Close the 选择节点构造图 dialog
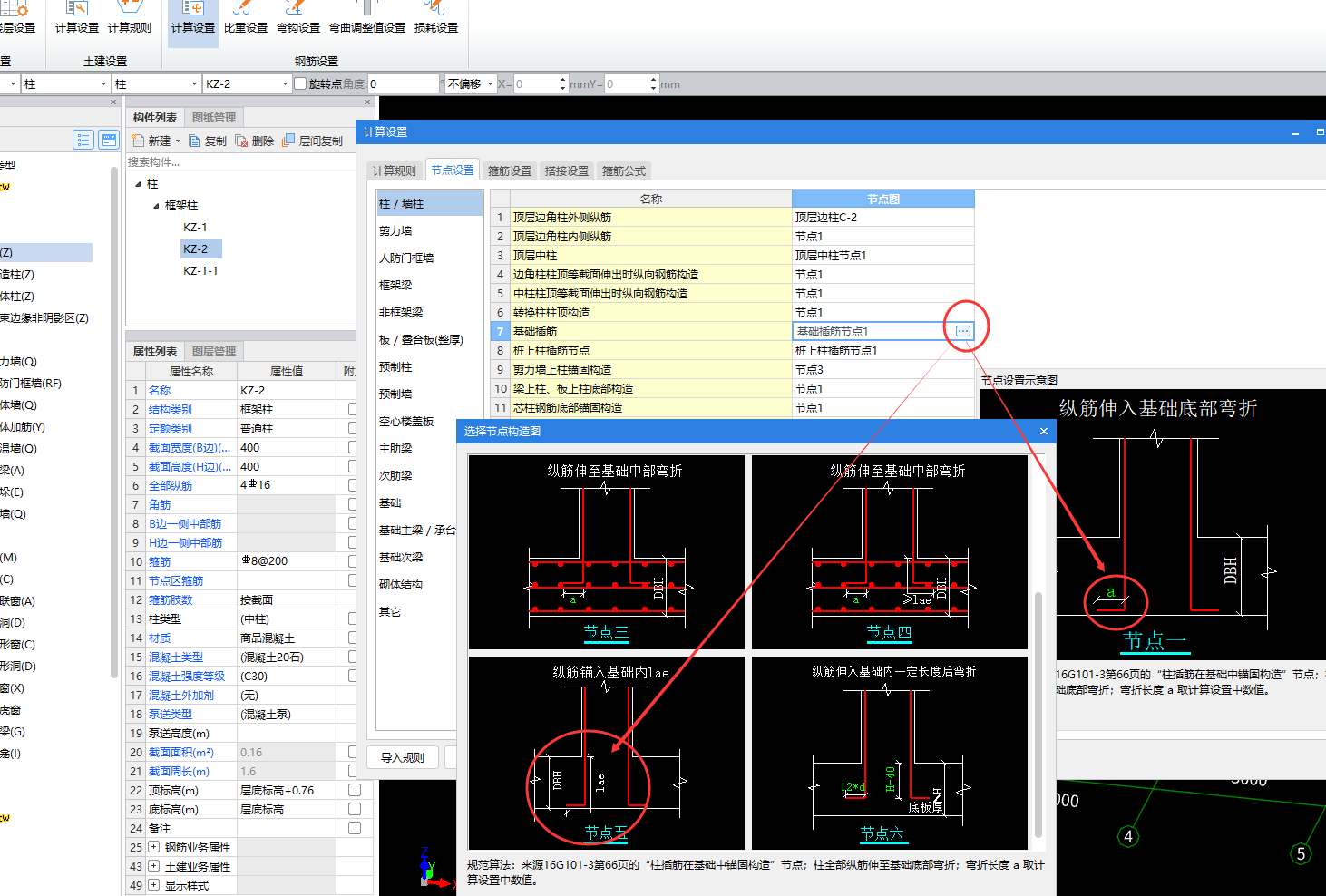The height and width of the screenshot is (896, 1326). [1044, 431]
